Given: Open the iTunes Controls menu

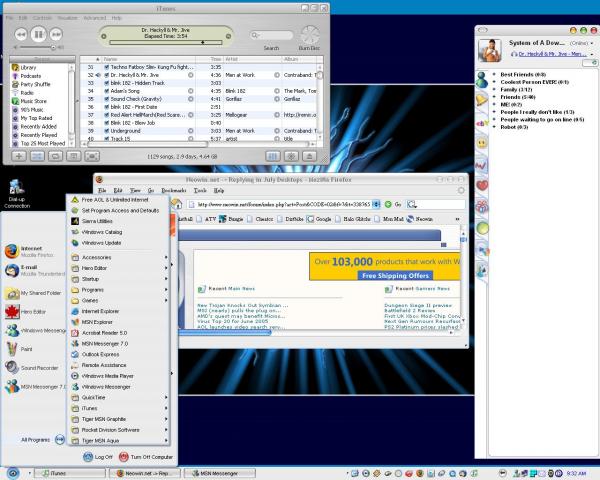Looking at the screenshot, I should (42, 18).
